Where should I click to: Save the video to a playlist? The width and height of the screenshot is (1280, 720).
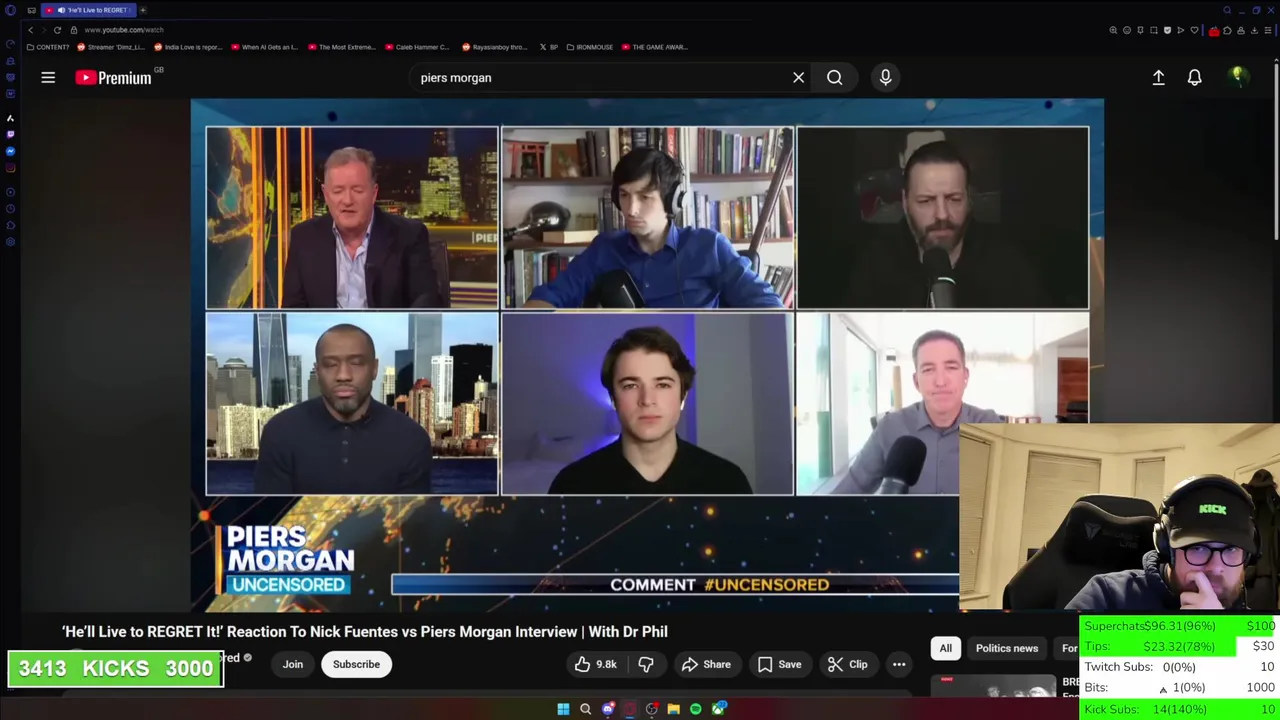[x=779, y=664]
